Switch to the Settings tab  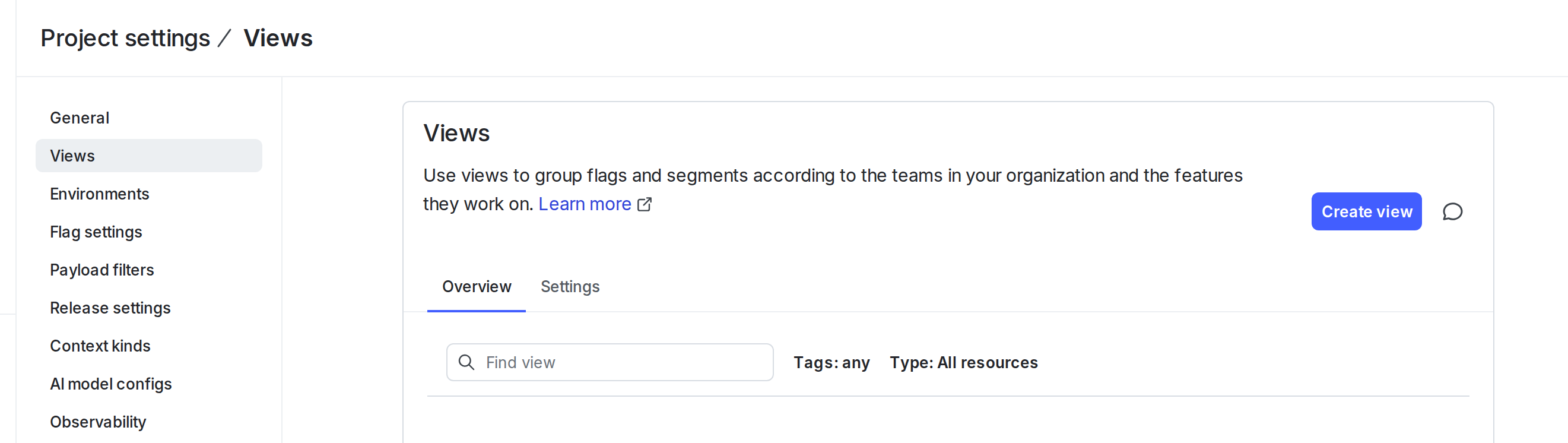[570, 286]
